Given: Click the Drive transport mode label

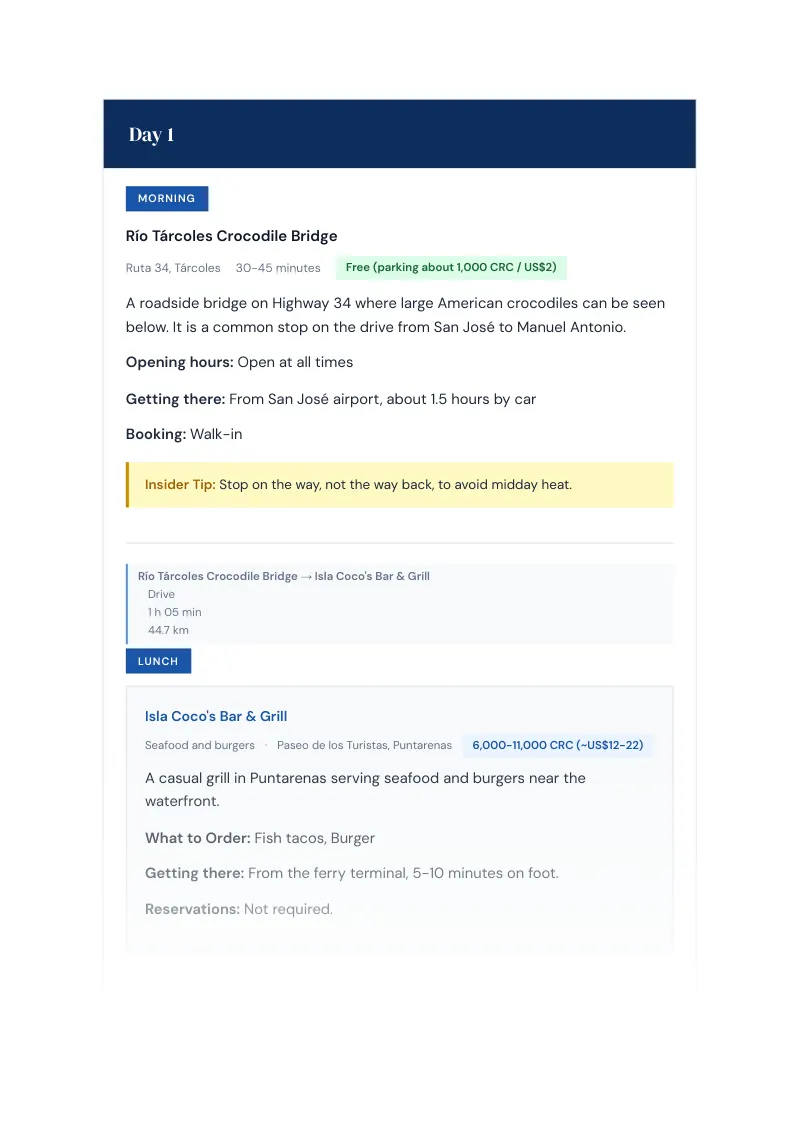Looking at the screenshot, I should (x=161, y=594).
